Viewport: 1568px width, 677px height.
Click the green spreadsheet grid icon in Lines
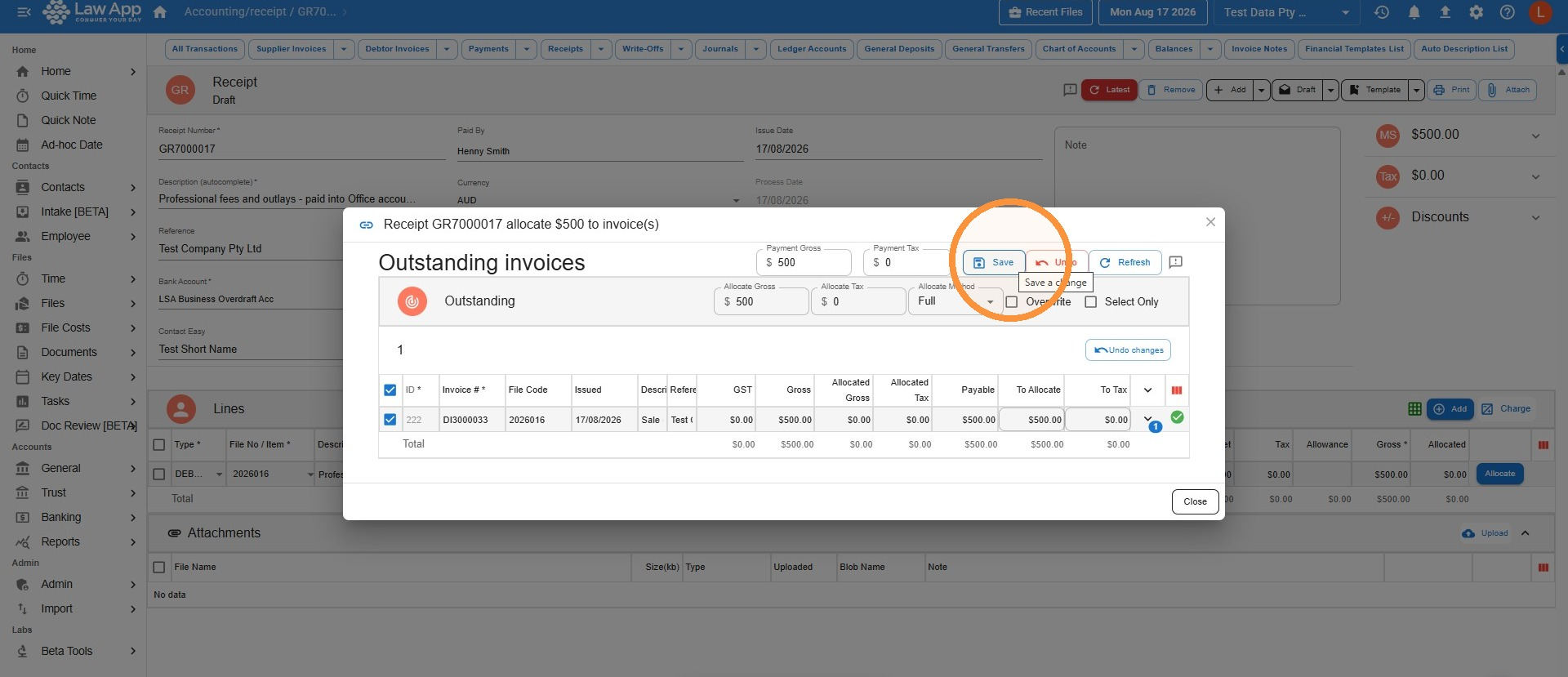(x=1415, y=409)
